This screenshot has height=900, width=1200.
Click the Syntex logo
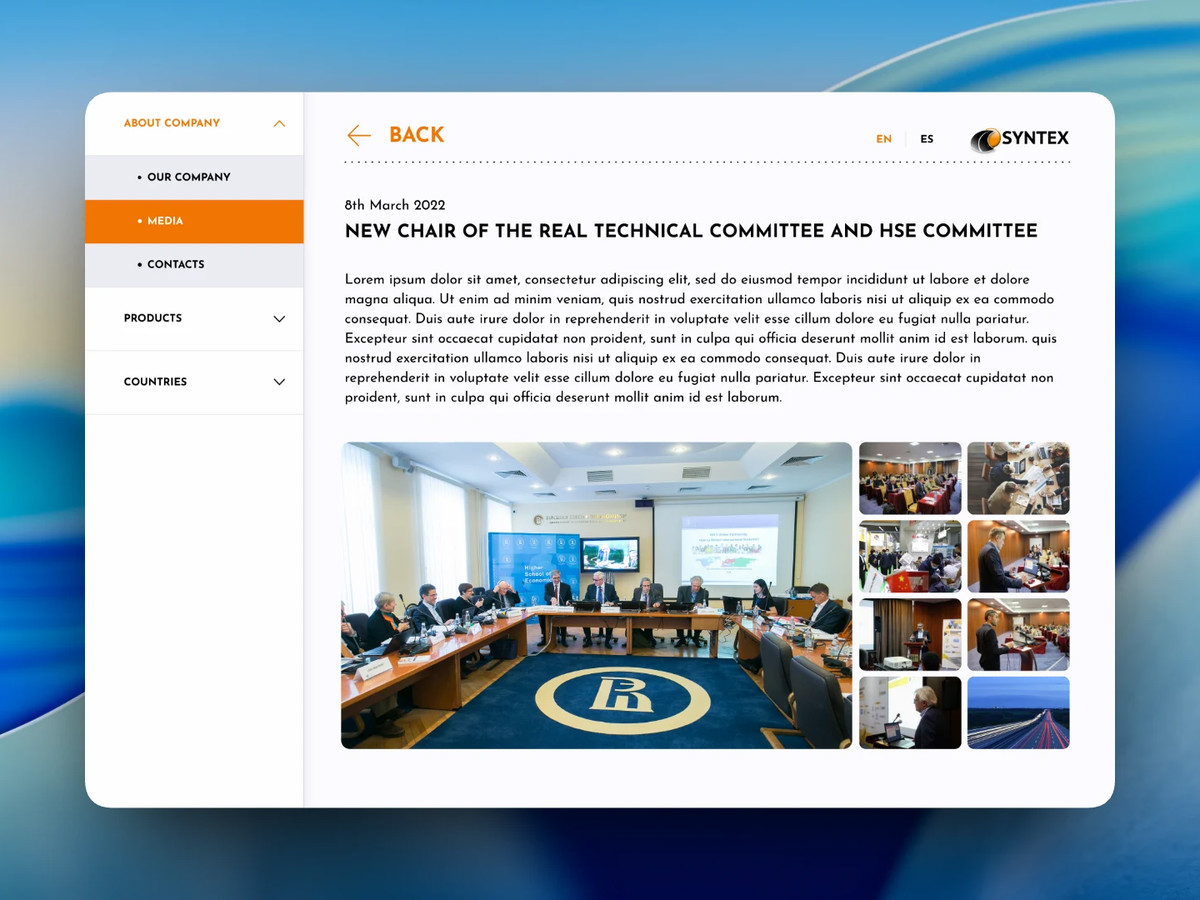tap(1020, 139)
